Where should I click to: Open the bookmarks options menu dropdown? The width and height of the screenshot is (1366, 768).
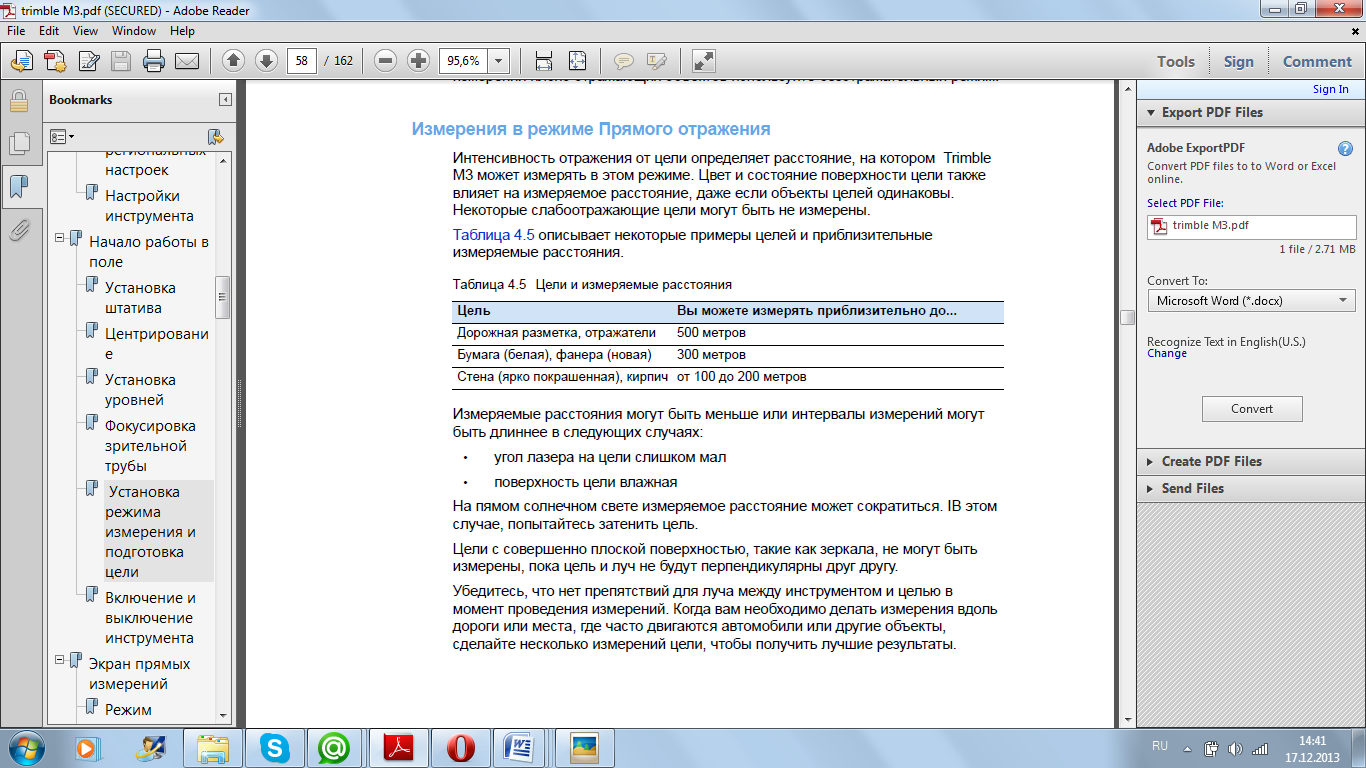pos(63,136)
